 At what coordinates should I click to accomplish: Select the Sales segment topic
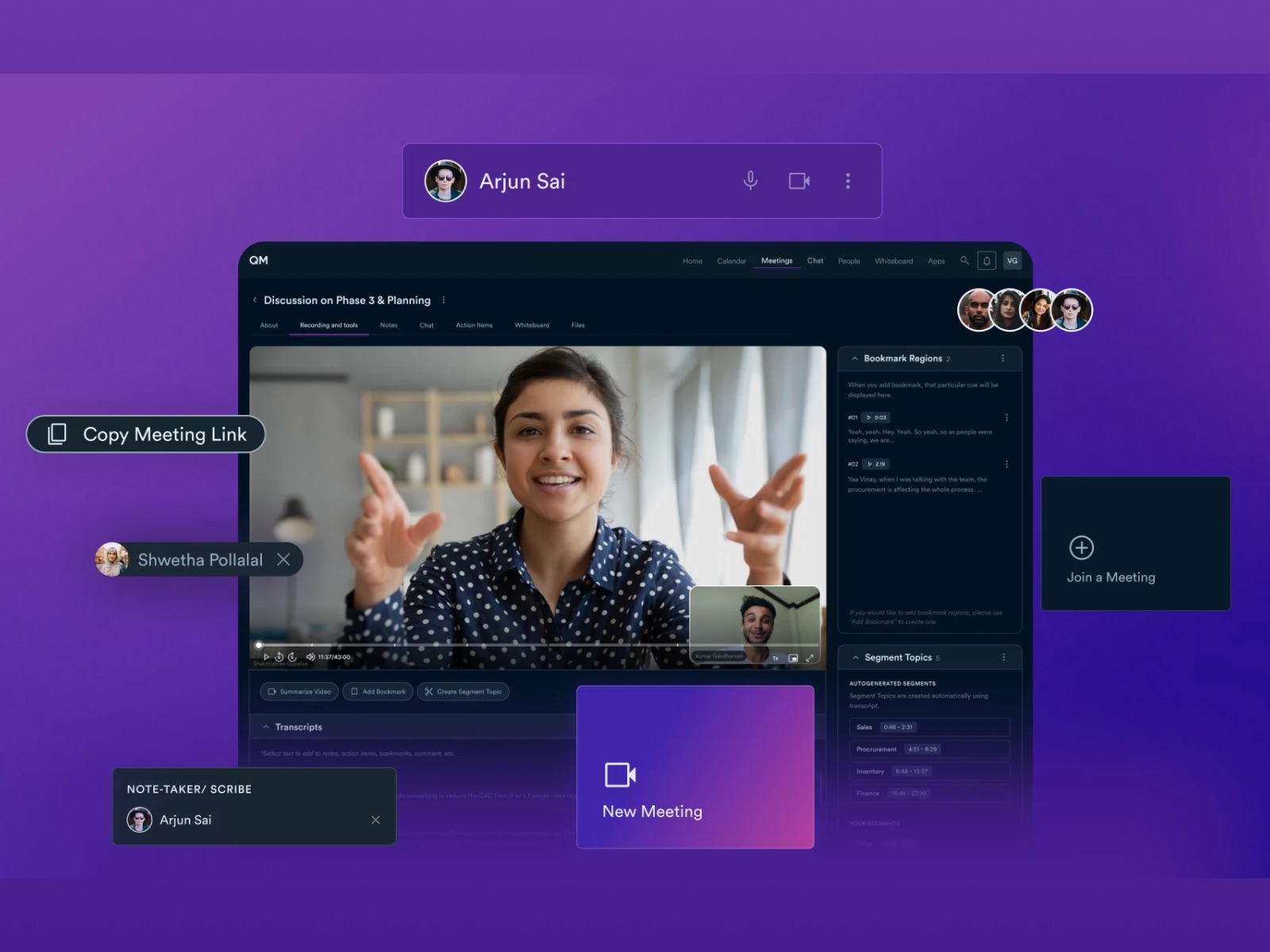[x=929, y=727]
